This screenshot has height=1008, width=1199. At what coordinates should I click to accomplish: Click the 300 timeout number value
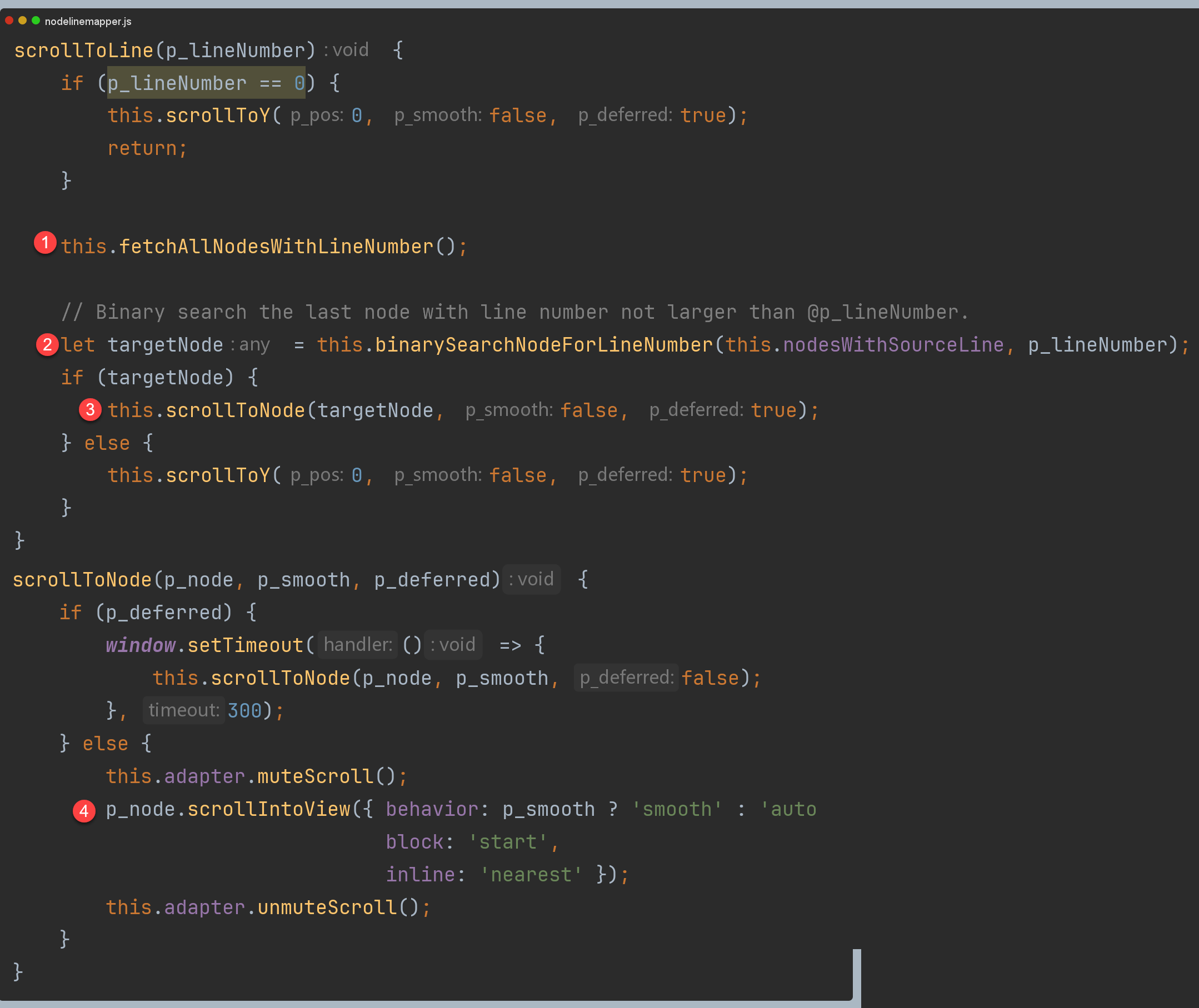pyautogui.click(x=244, y=711)
